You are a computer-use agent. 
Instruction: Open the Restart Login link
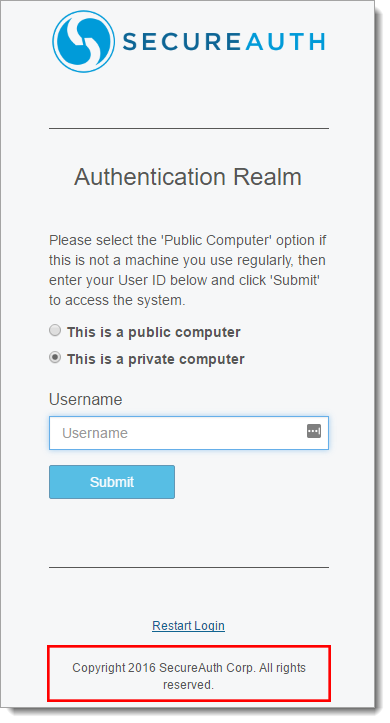(189, 626)
